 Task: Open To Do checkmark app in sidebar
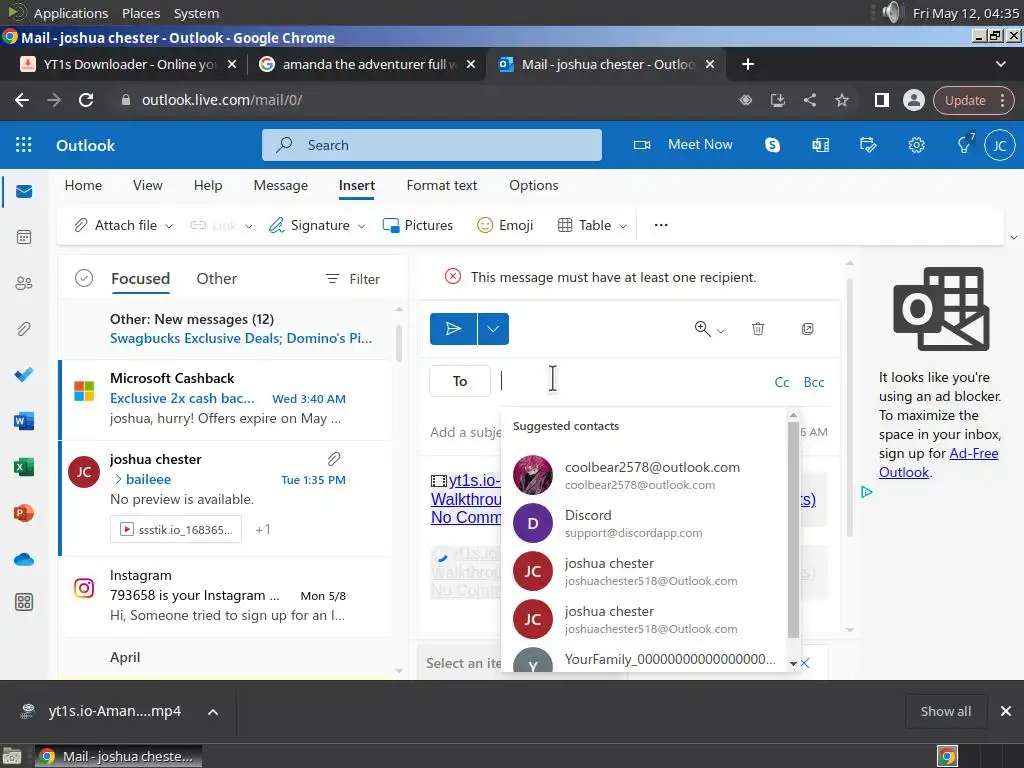(24, 374)
